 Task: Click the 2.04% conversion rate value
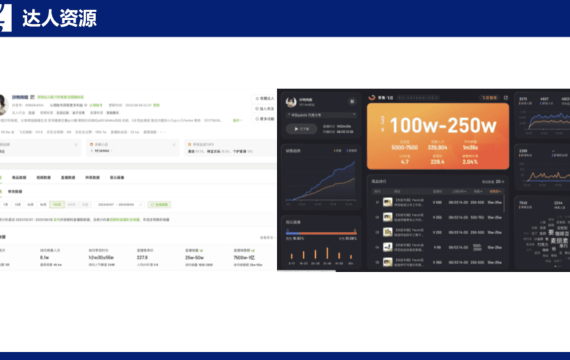(x=470, y=162)
